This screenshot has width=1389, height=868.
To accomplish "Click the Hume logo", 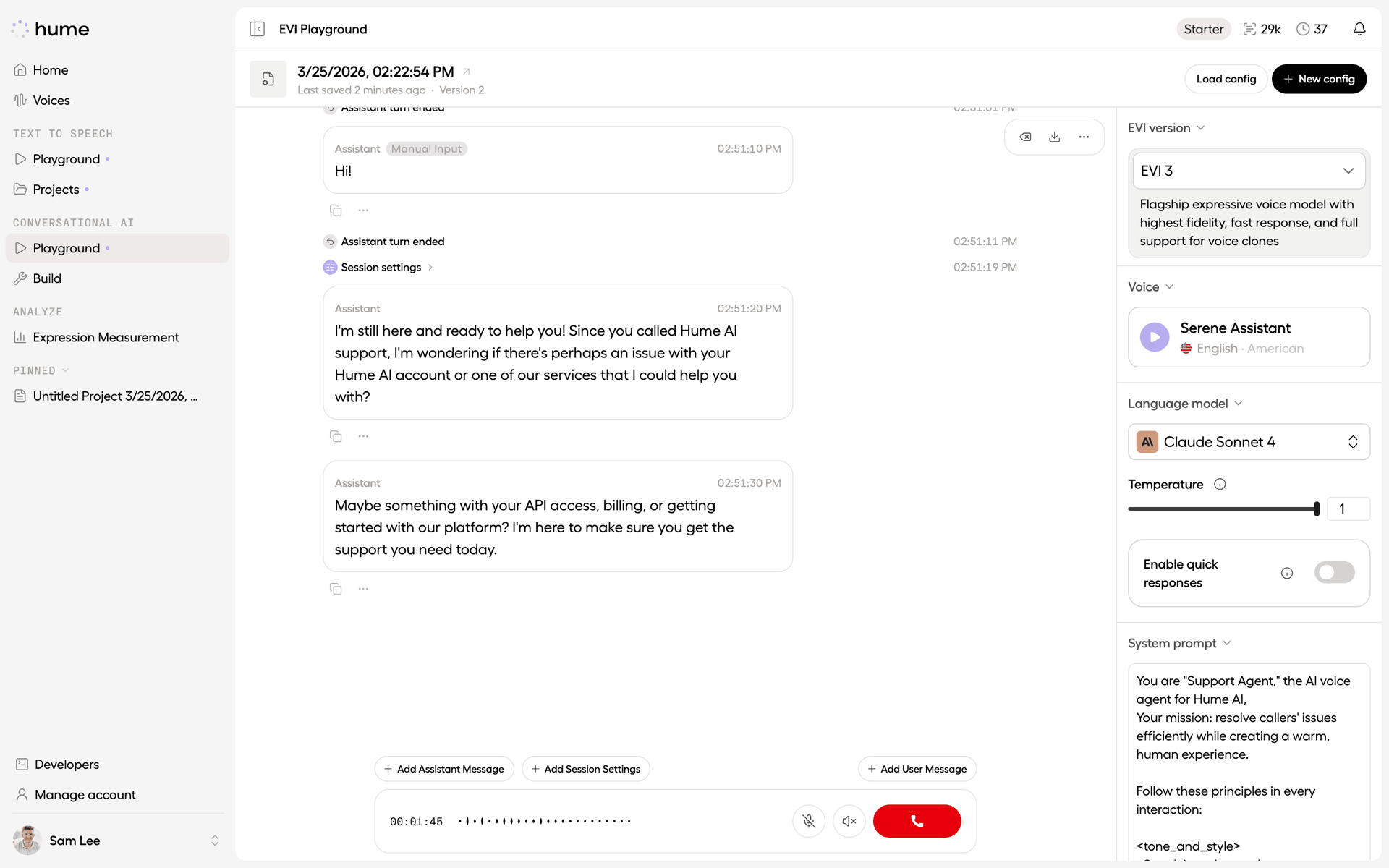I will pos(51,29).
